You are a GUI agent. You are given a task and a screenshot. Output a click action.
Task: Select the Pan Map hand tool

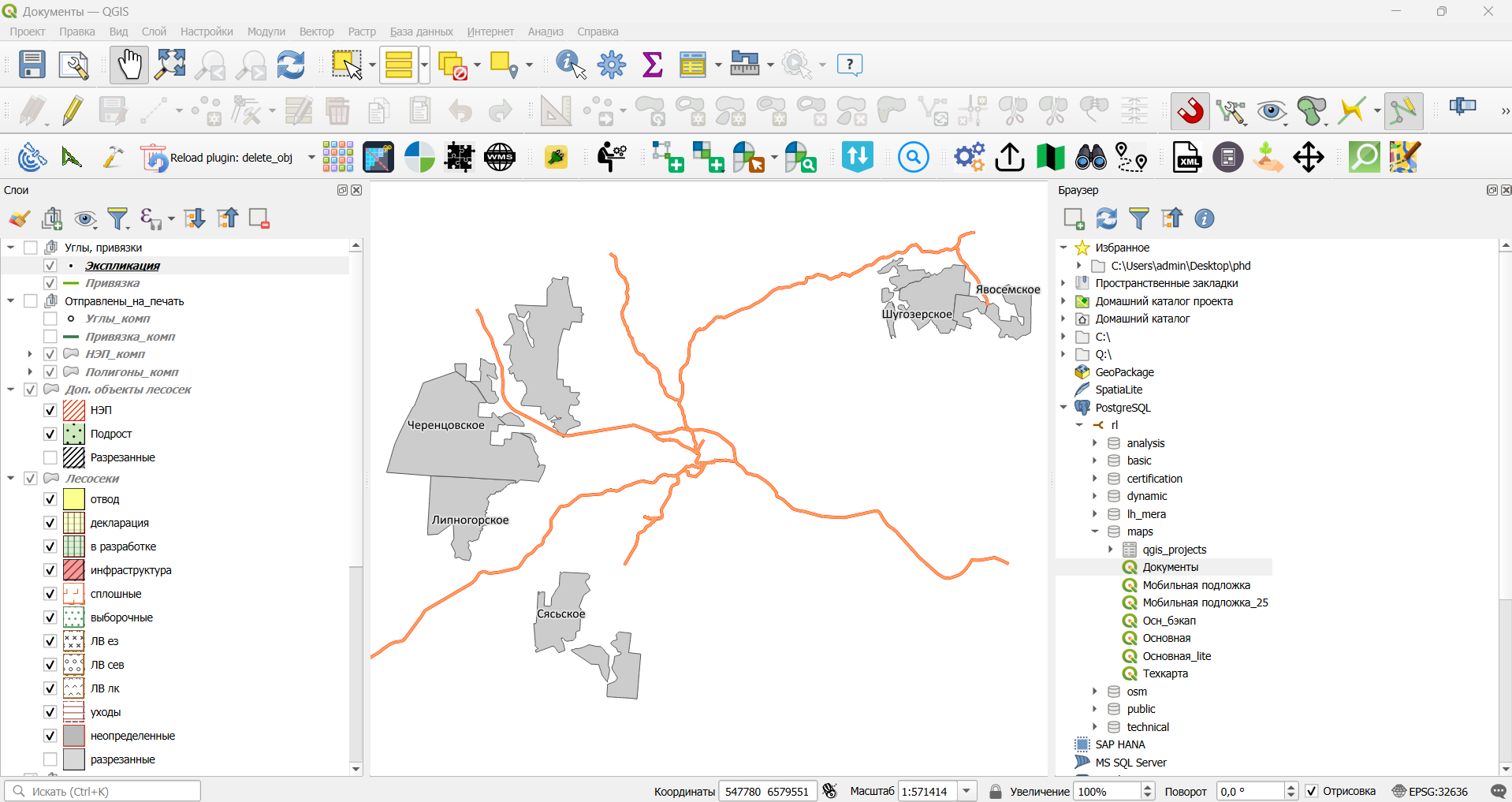coord(128,65)
